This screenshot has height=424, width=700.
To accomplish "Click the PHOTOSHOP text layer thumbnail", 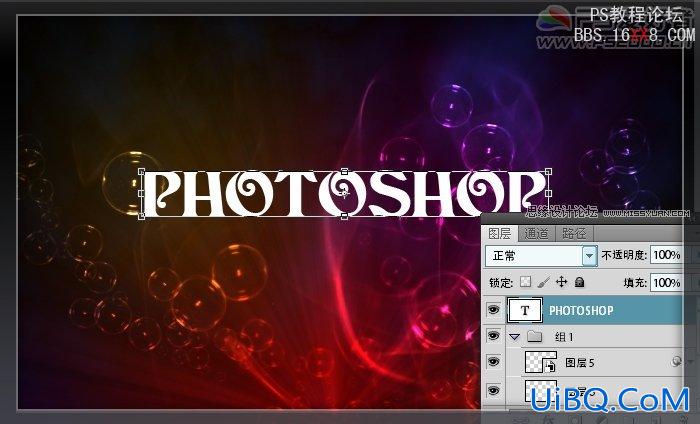I will point(525,310).
